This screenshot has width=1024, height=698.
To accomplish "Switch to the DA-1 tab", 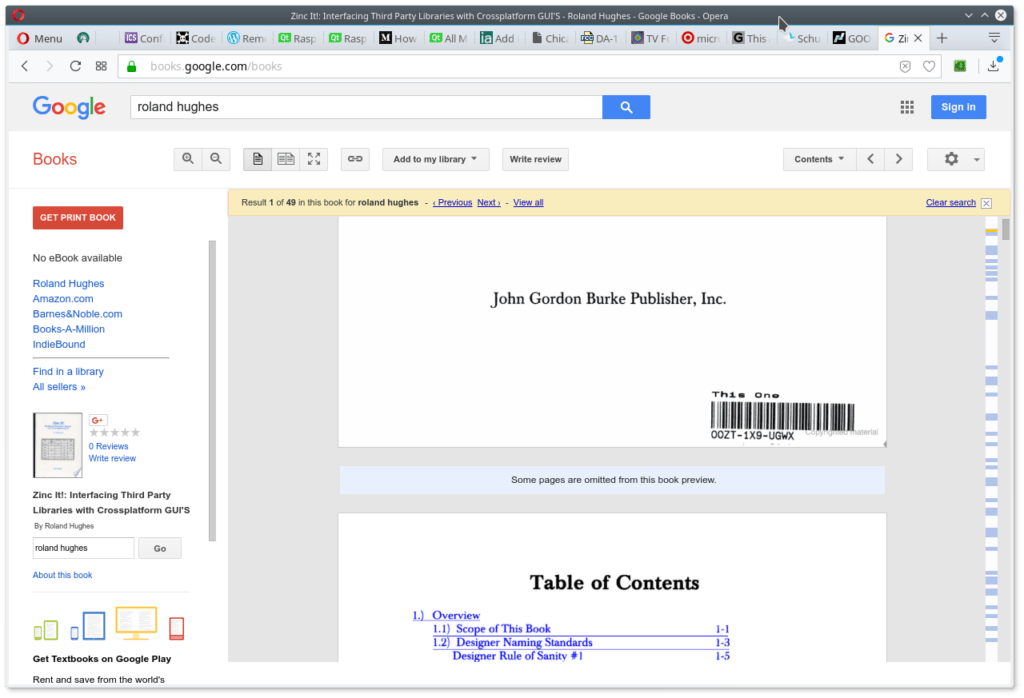I will (x=600, y=38).
